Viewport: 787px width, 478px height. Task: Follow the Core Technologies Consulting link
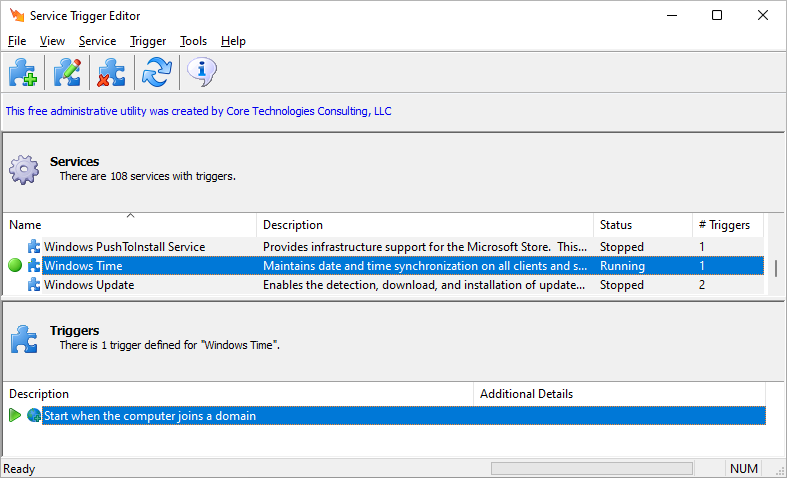click(198, 111)
